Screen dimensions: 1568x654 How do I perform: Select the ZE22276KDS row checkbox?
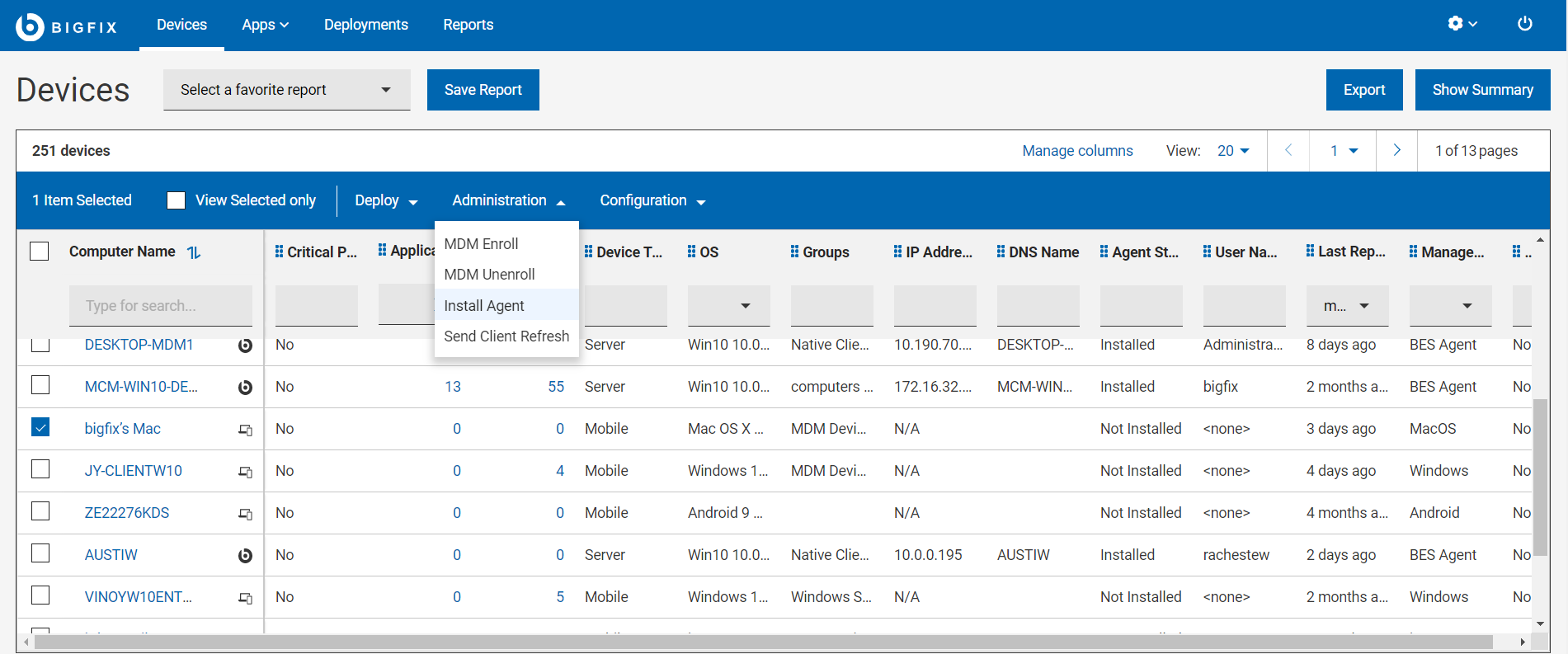tap(40, 511)
